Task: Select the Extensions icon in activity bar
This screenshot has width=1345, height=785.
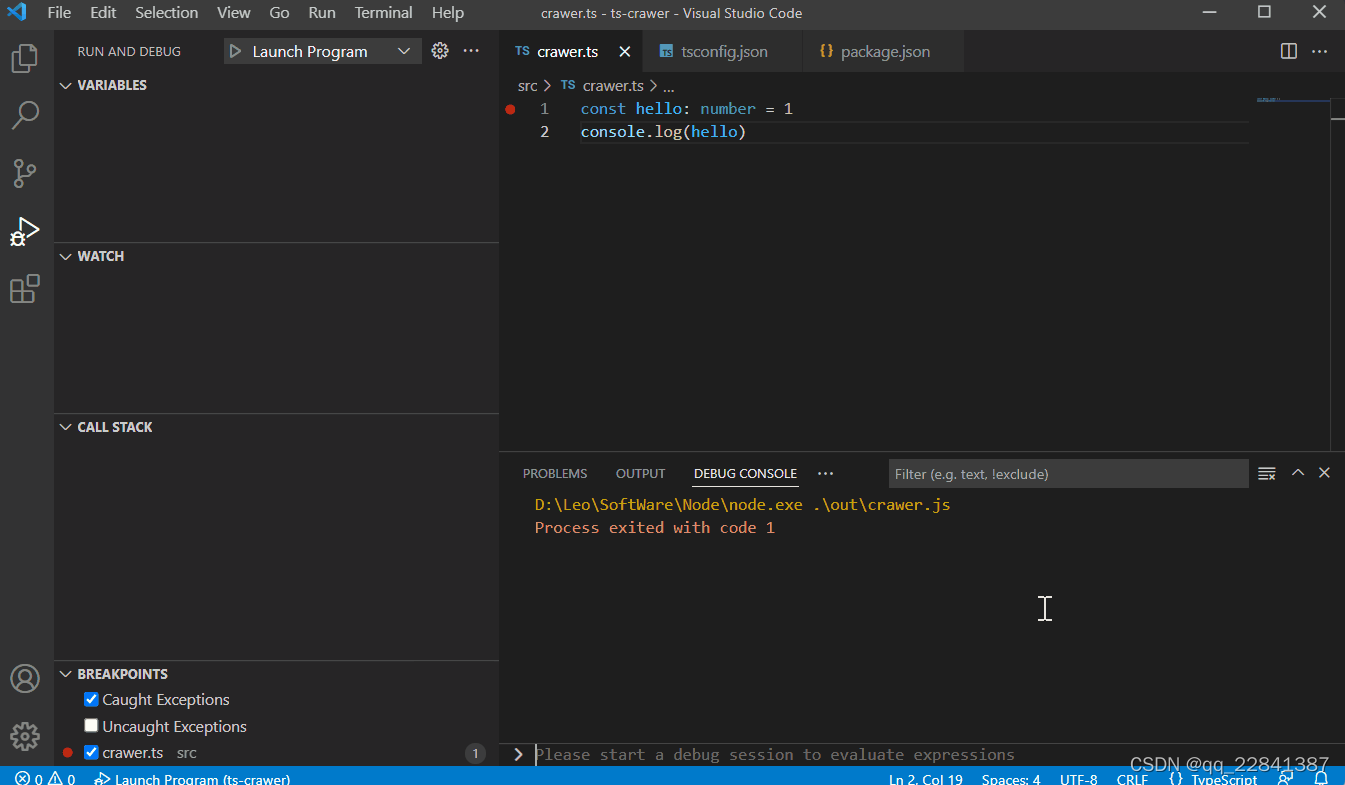Action: [x=24, y=289]
